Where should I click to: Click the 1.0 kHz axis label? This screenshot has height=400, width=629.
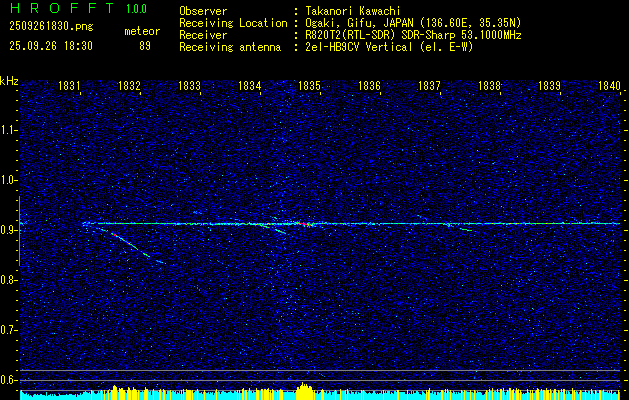[x=9, y=180]
